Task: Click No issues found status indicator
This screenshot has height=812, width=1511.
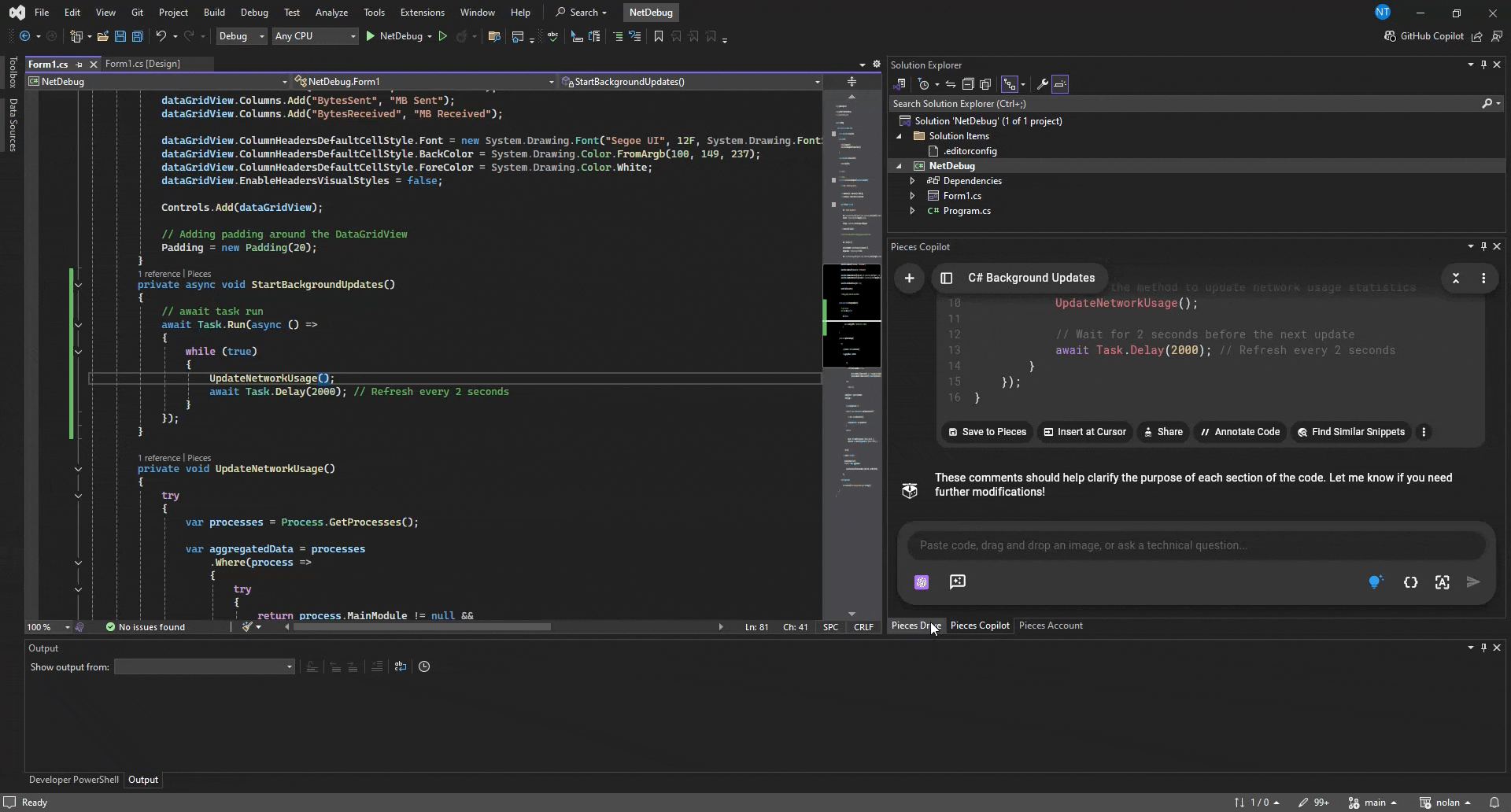Action: (146, 627)
